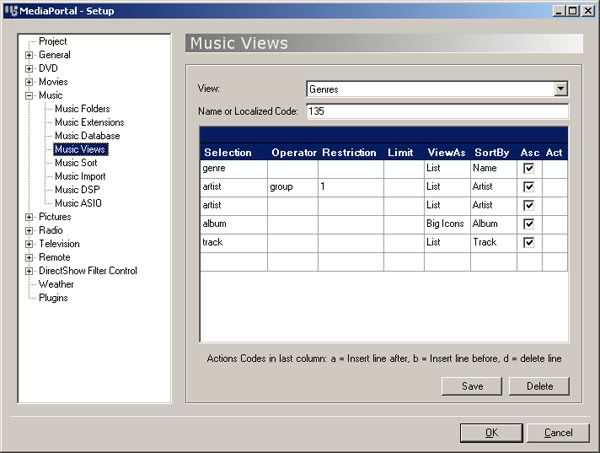Click the 'Track' SortBy cell

coord(494,243)
